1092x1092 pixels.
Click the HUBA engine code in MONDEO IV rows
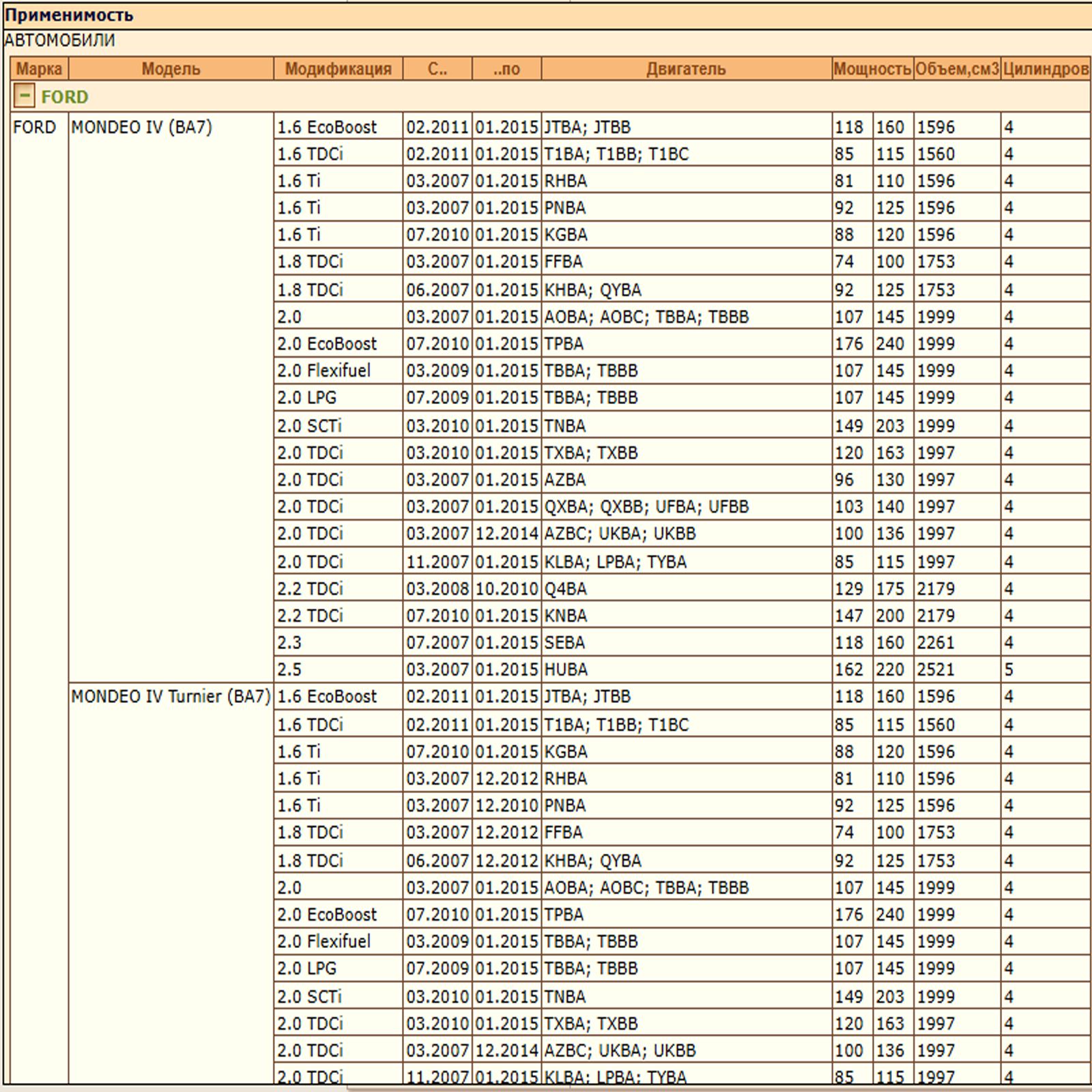566,670
